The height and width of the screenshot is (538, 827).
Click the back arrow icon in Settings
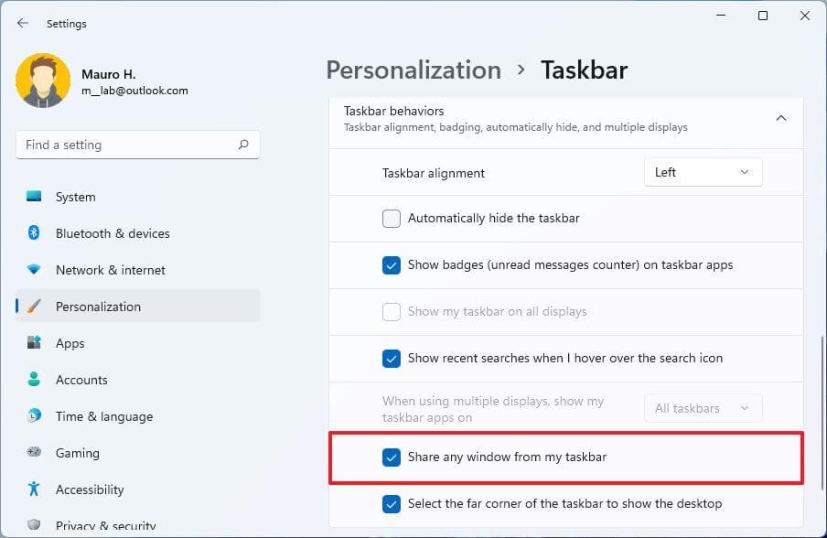tap(22, 23)
